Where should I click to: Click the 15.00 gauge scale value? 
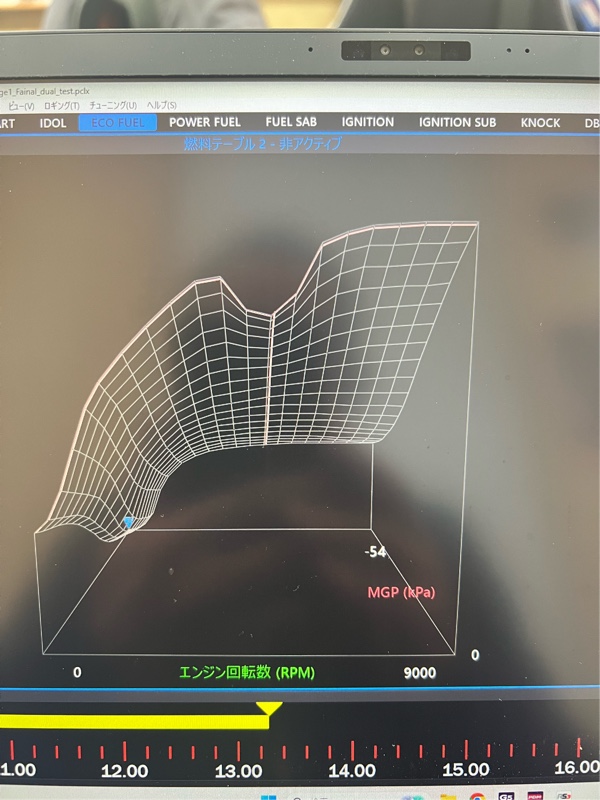pyautogui.click(x=466, y=769)
